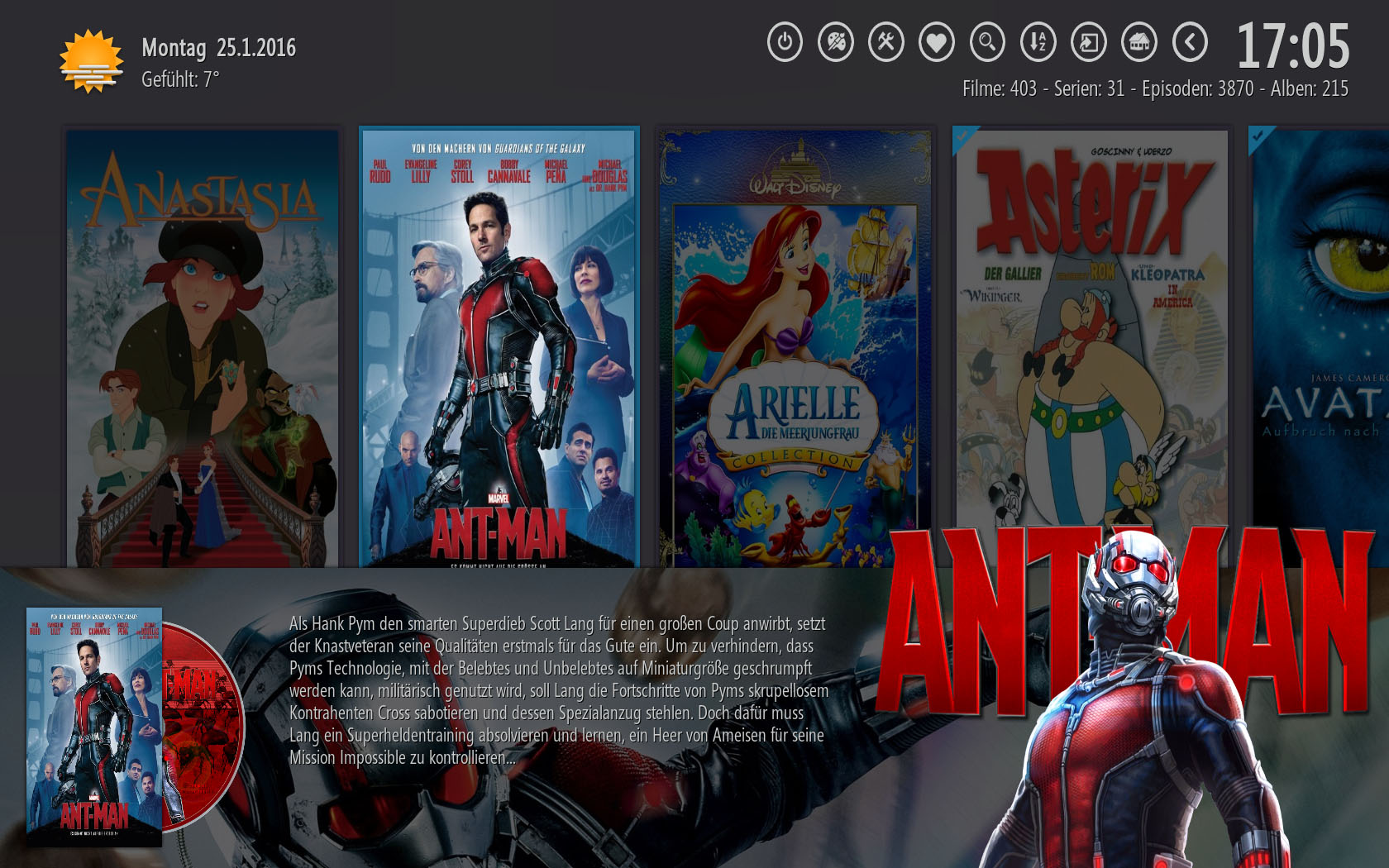1389x868 pixels.
Task: Open the power/shutdown menu icon
Action: (x=785, y=42)
